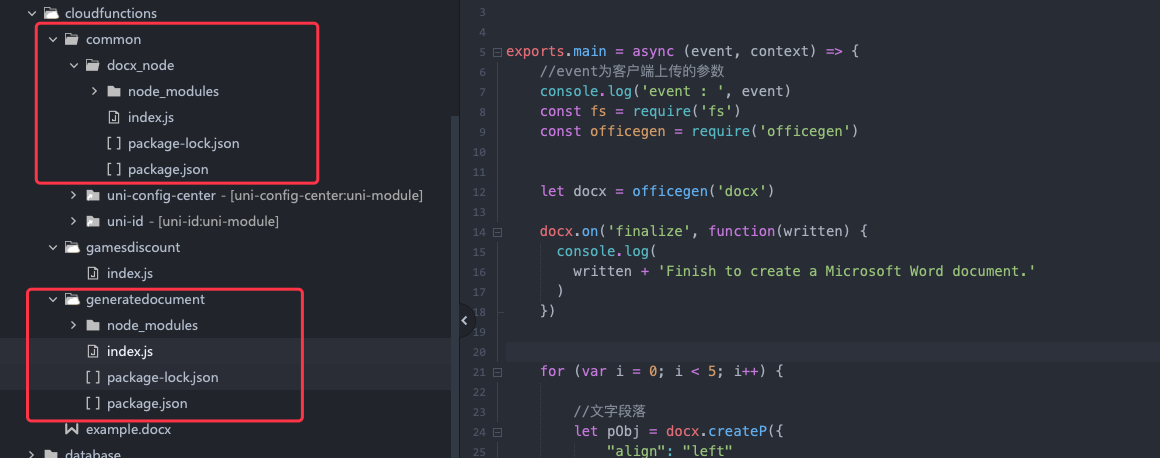Click the uni-config-center module folder icon
The width and height of the screenshot is (1160, 458).
(92, 195)
